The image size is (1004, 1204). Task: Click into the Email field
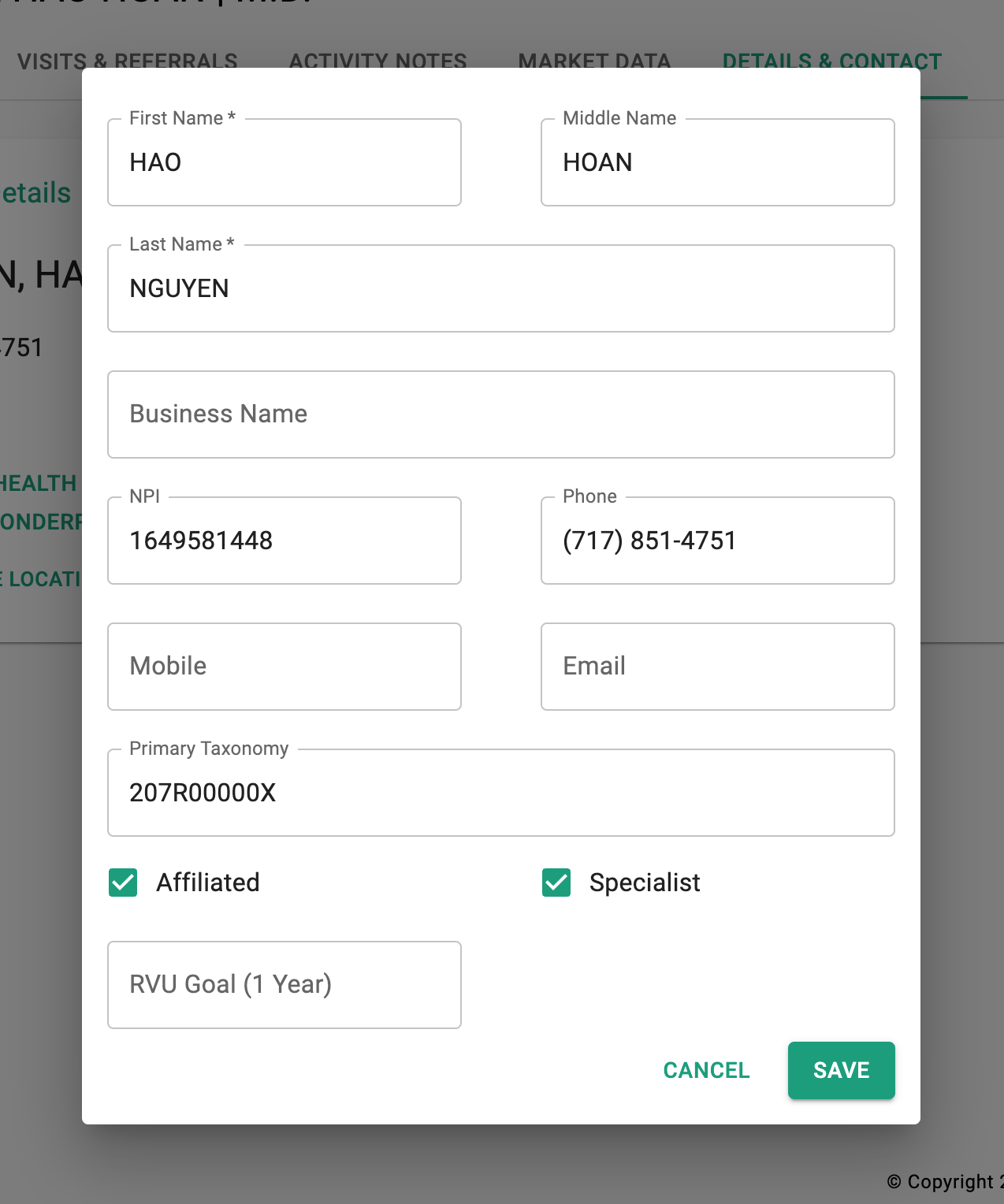tap(718, 667)
